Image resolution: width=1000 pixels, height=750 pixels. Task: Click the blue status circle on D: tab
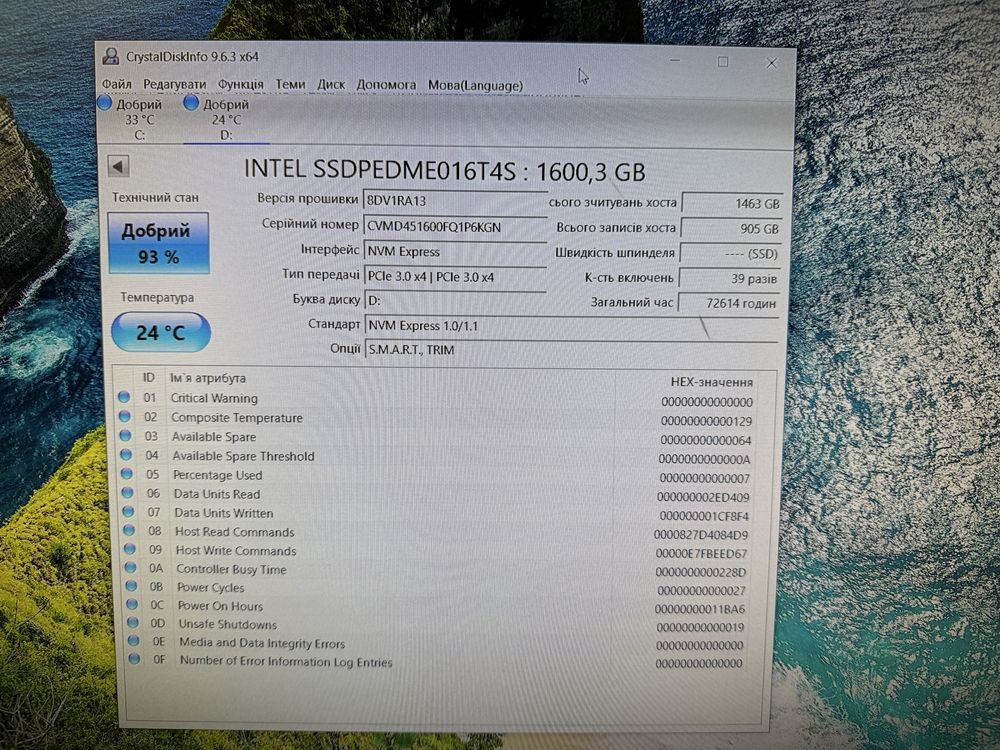pyautogui.click(x=190, y=102)
